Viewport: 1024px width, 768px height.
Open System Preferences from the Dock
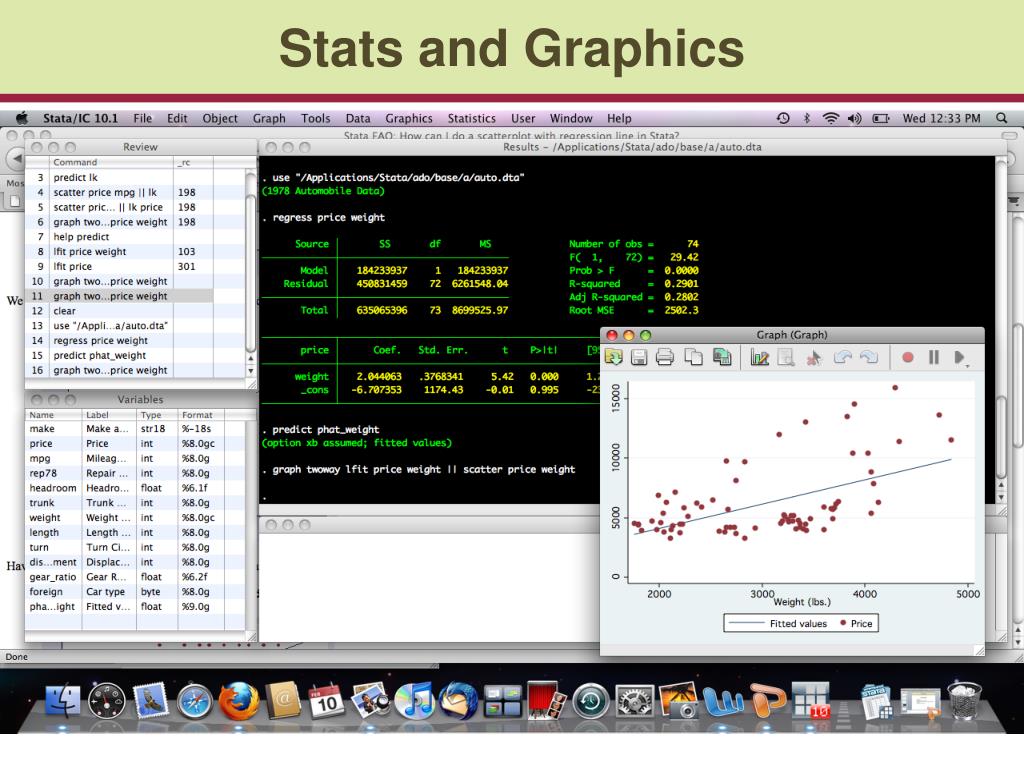[635, 703]
